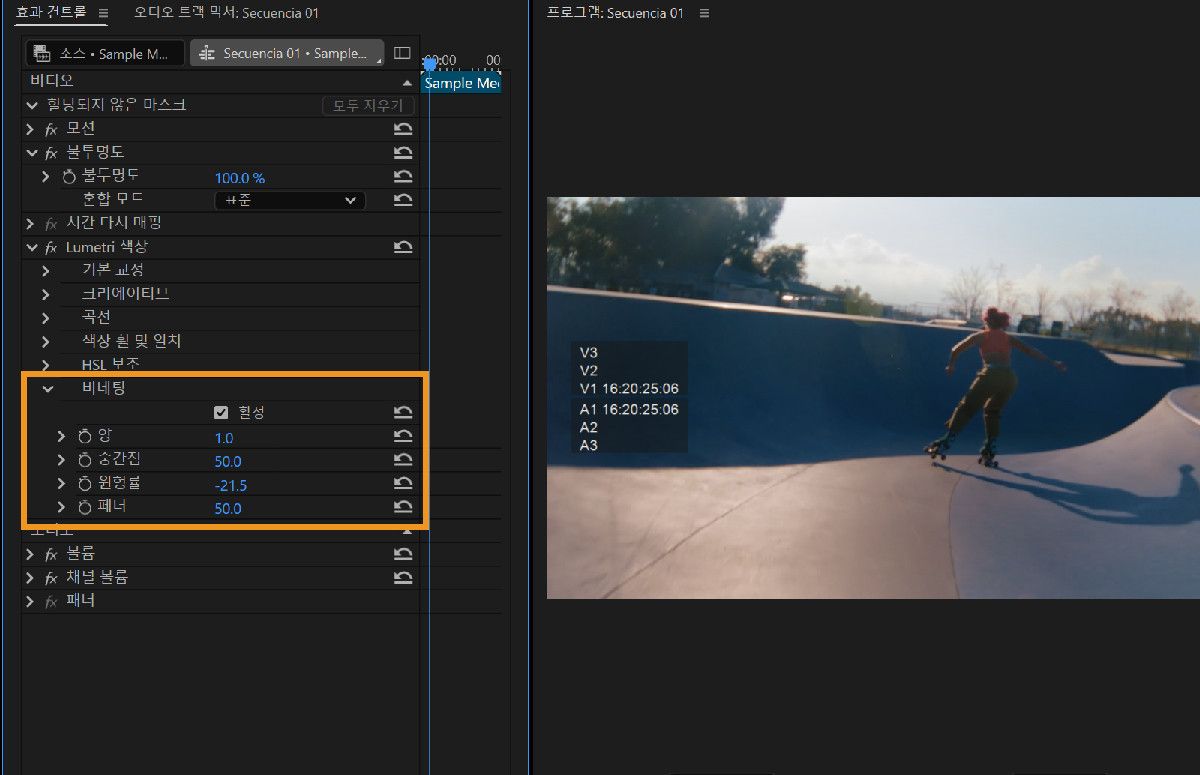Select the Sample Me clip bar
The height and width of the screenshot is (775, 1200).
tap(462, 83)
